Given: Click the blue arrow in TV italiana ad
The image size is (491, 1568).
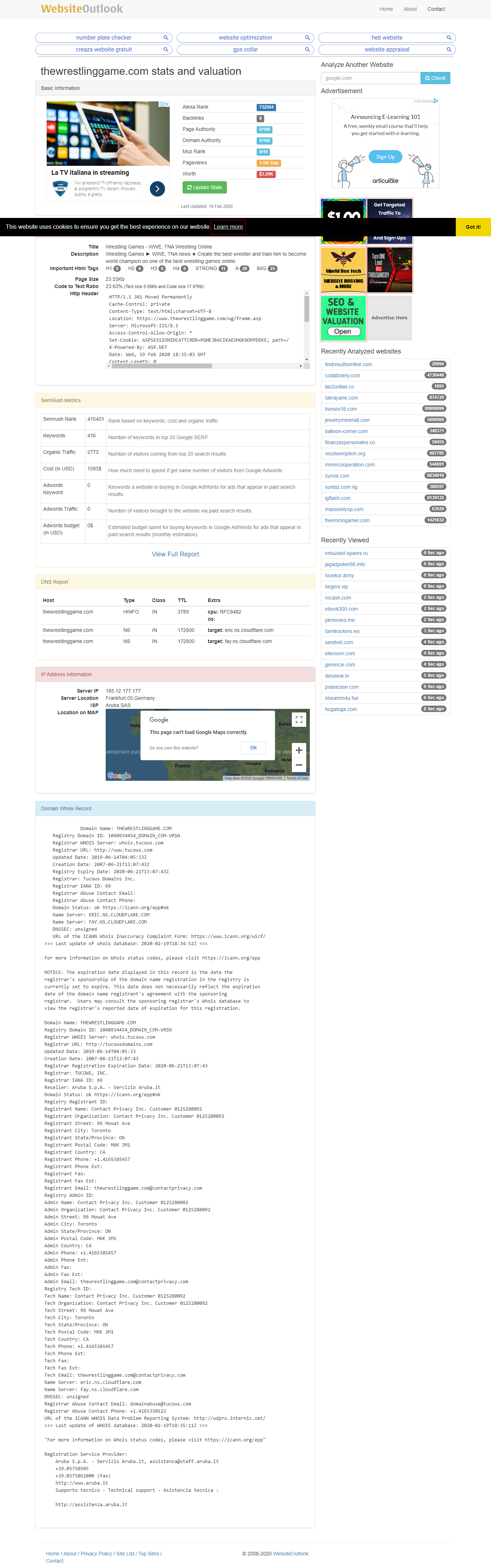Looking at the screenshot, I should pyautogui.click(x=157, y=189).
